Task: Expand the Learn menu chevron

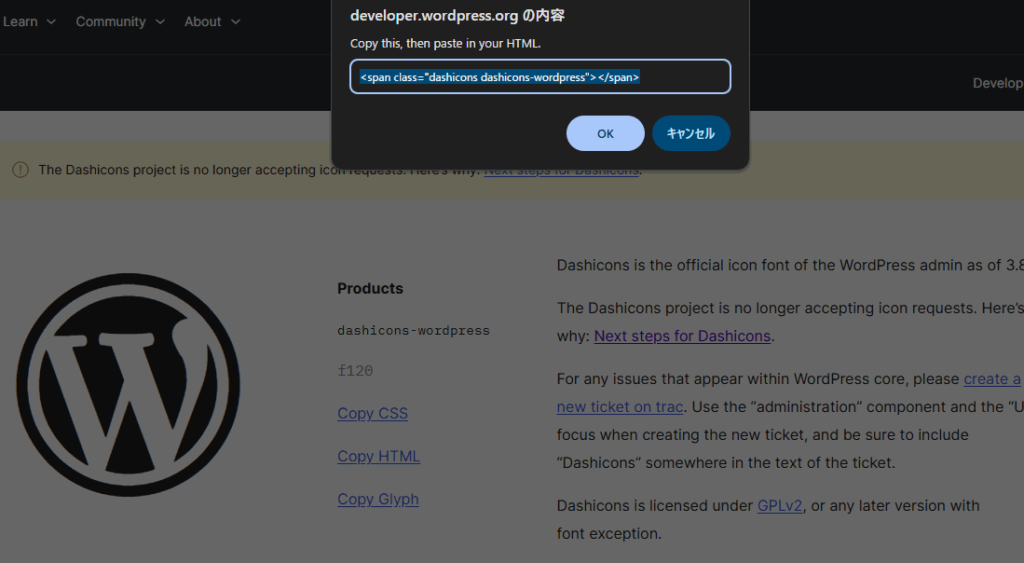Action: click(x=51, y=22)
